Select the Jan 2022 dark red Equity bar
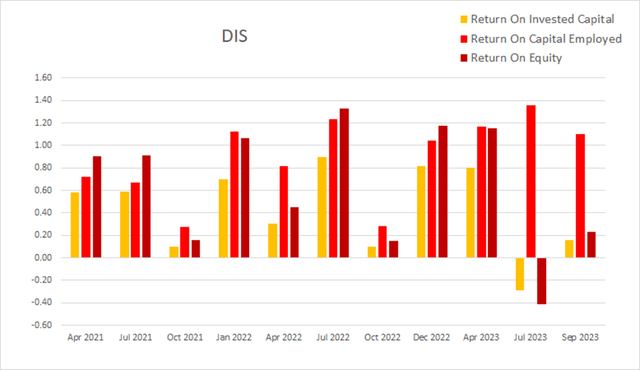 [x=245, y=198]
